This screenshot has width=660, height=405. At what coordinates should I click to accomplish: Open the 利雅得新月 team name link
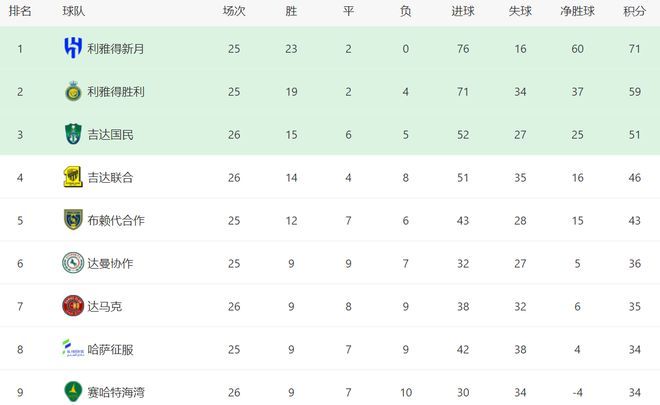(116, 49)
